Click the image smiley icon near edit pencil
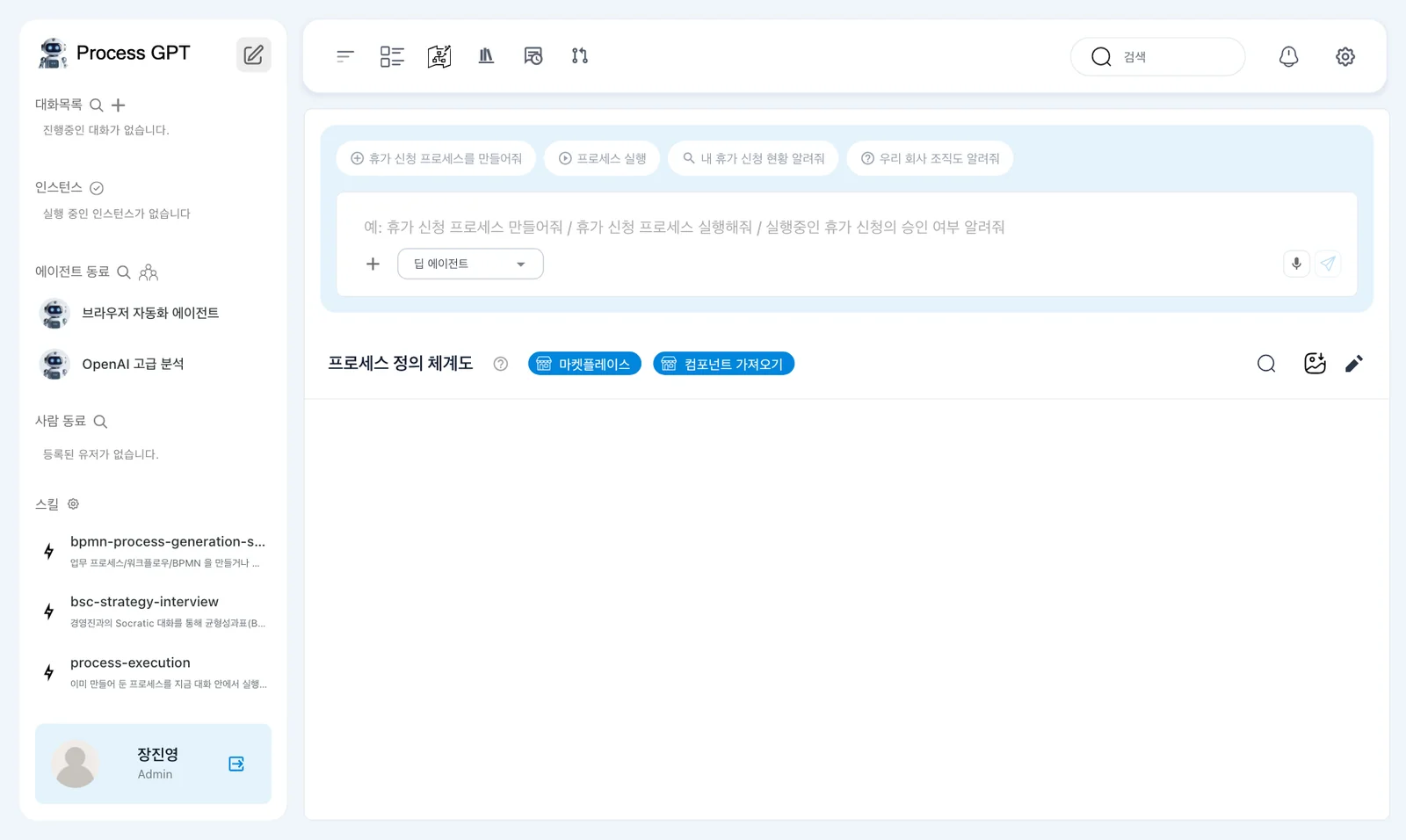The image size is (1406, 840). coord(1315,364)
